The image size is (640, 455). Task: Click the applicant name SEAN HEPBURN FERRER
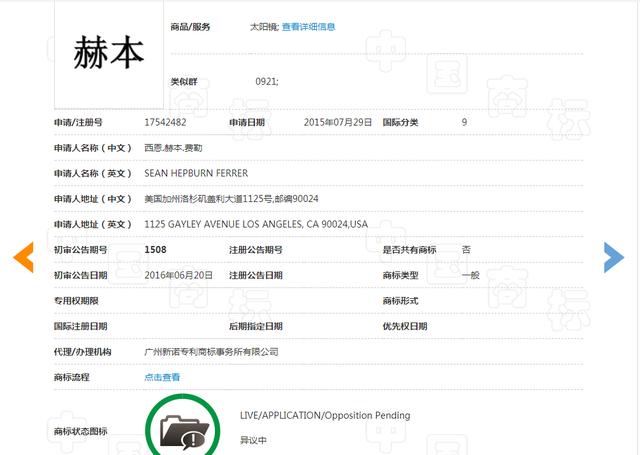point(196,173)
